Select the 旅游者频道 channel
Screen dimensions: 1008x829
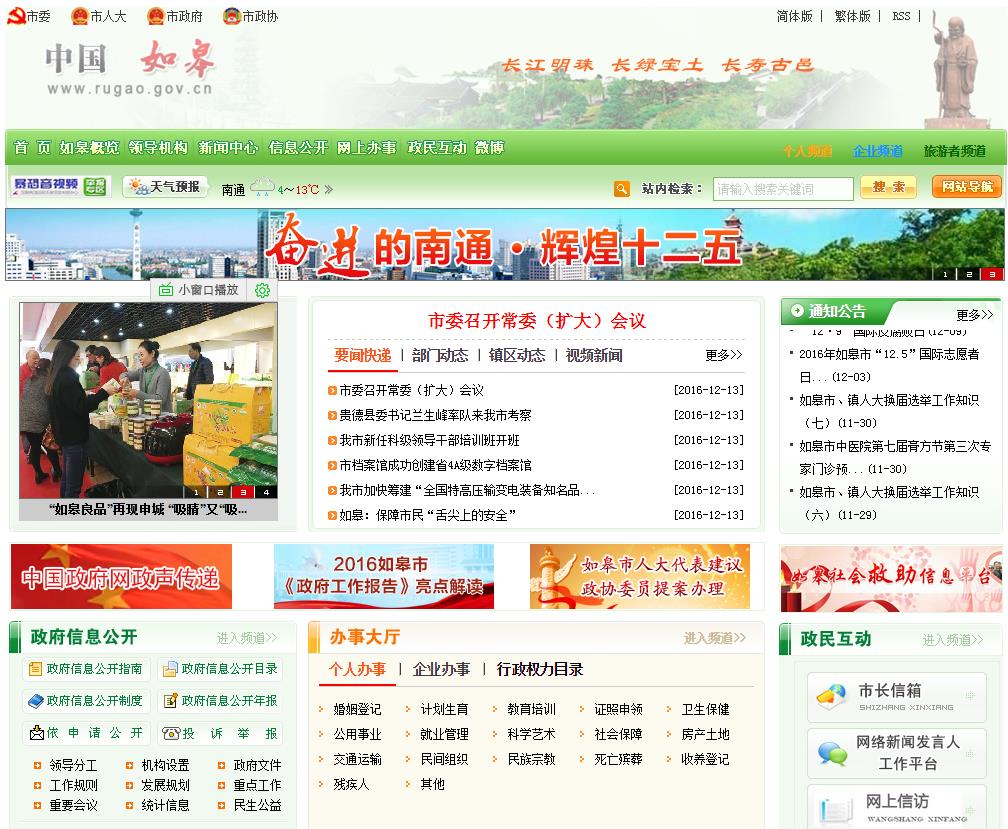click(x=955, y=151)
